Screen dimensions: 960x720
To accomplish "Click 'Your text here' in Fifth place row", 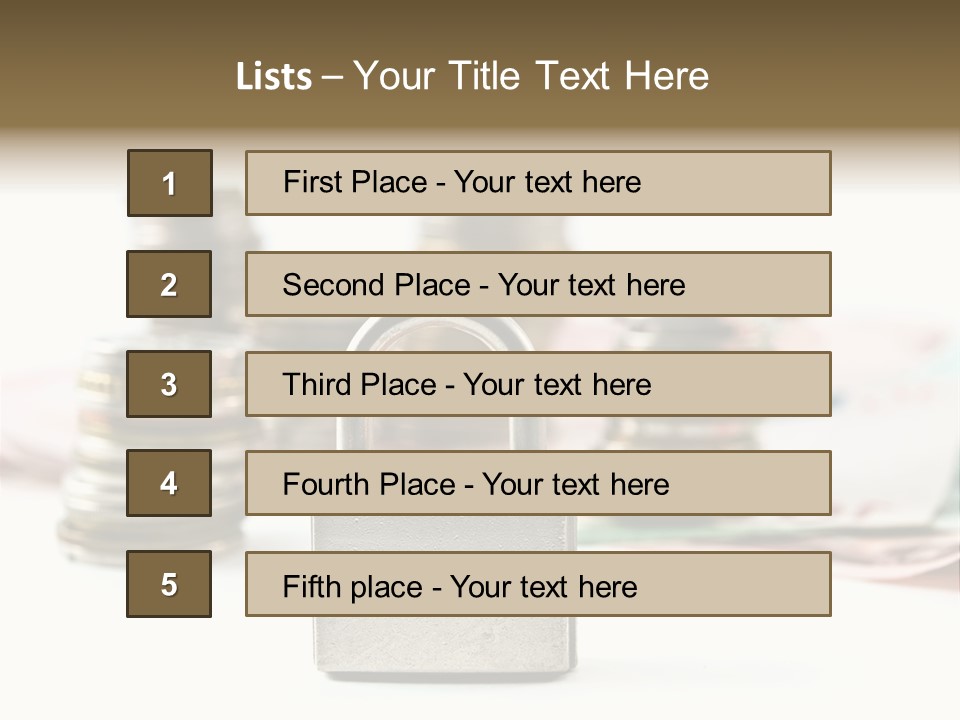I will tap(543, 586).
